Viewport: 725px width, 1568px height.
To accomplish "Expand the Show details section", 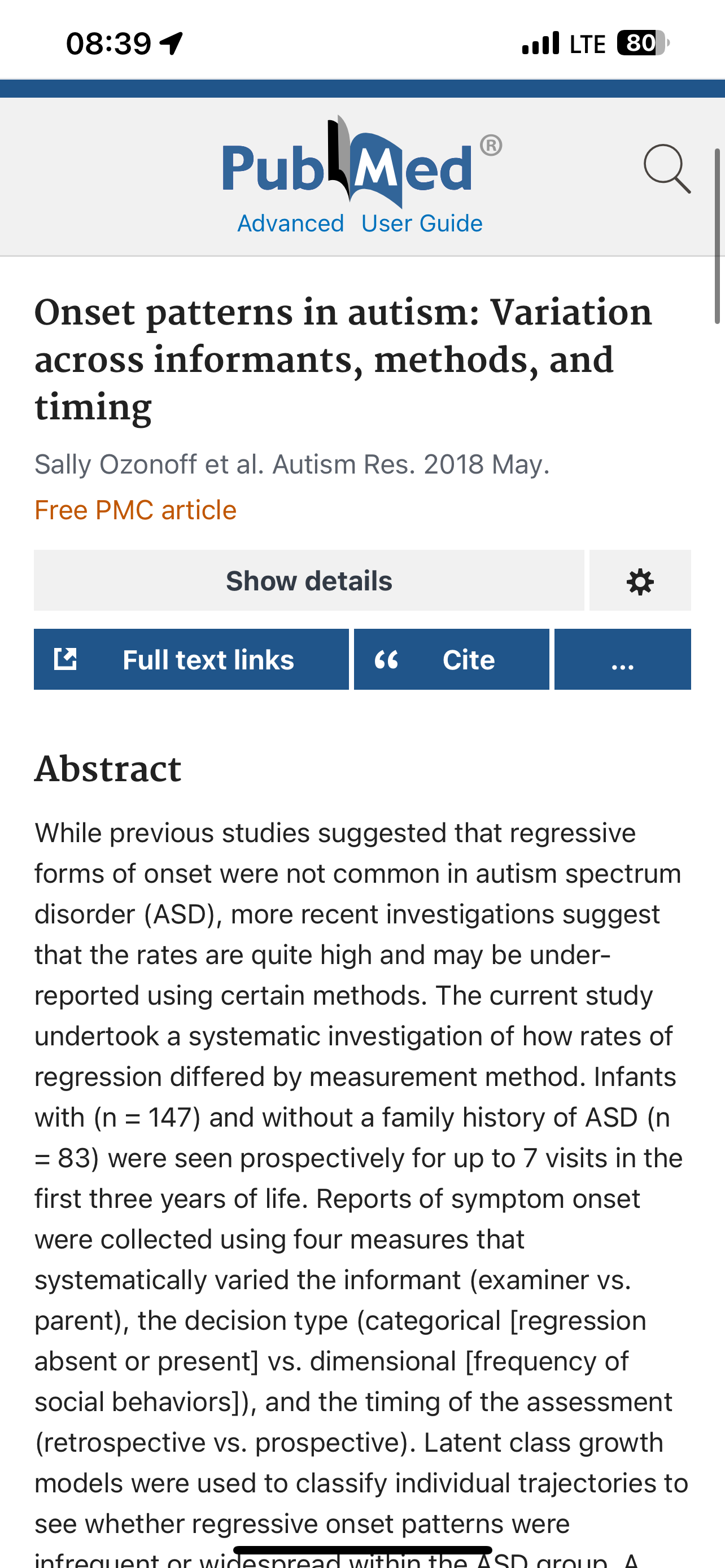I will click(309, 581).
